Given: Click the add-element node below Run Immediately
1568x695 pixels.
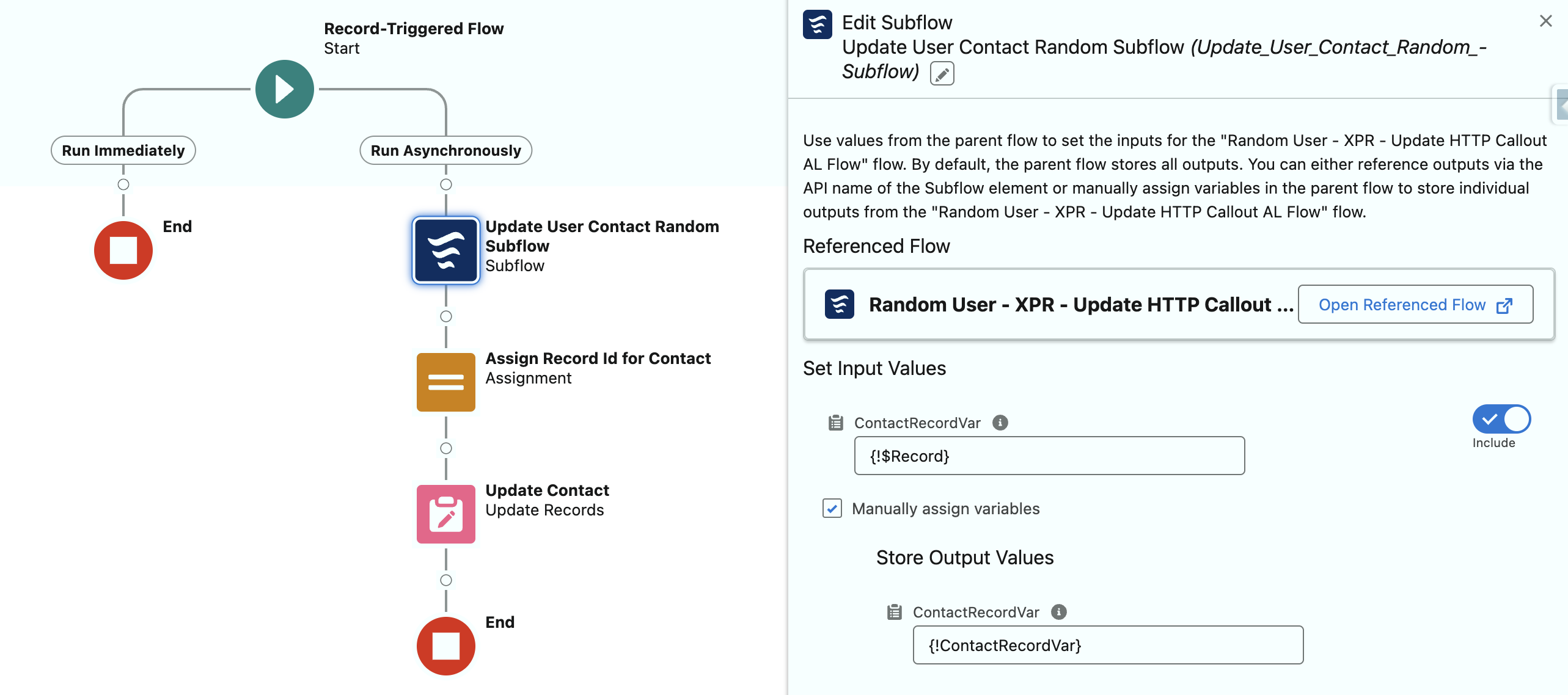Looking at the screenshot, I should coord(123,184).
